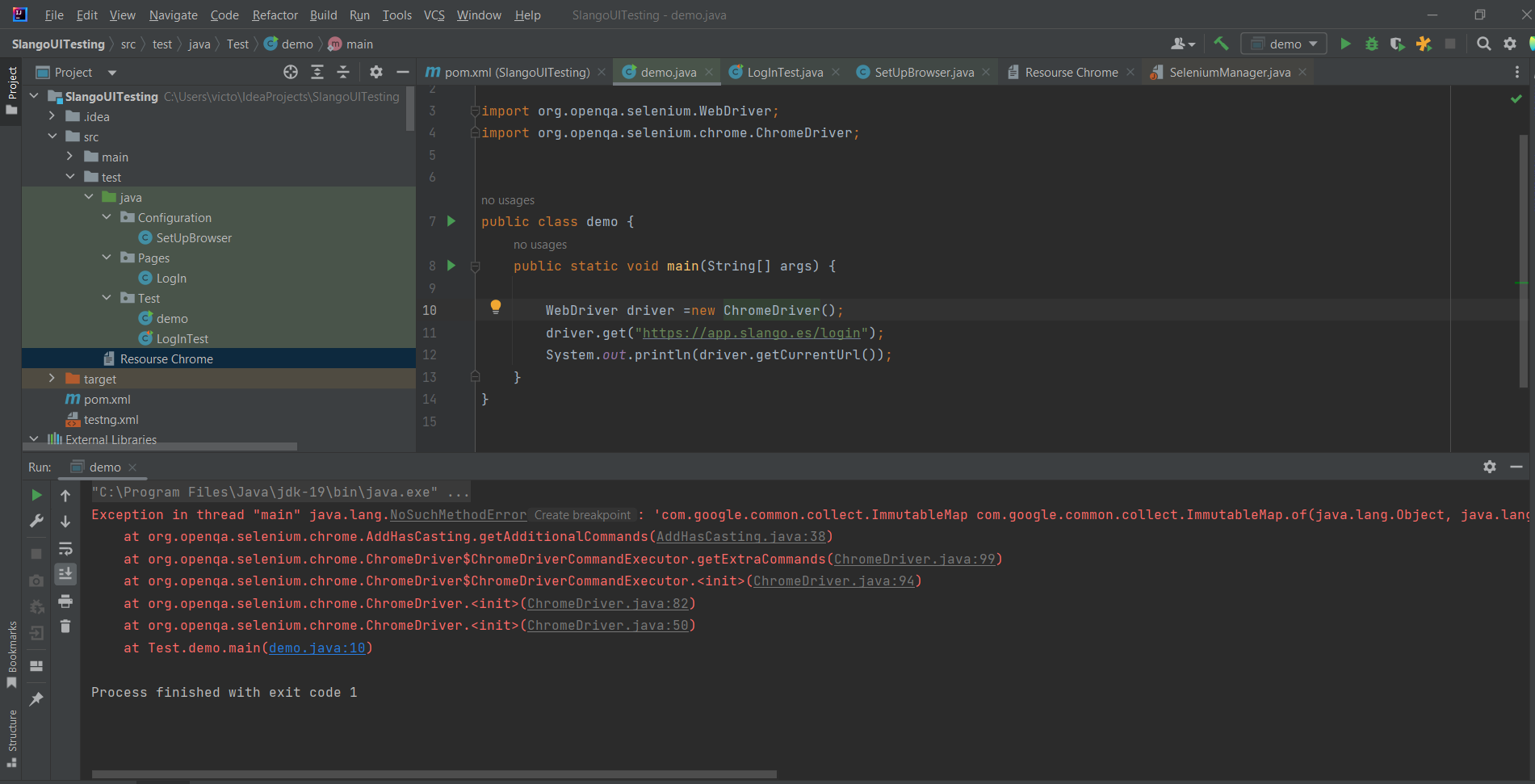Open the AddHasCasting.java:38 stack trace link

741,536
